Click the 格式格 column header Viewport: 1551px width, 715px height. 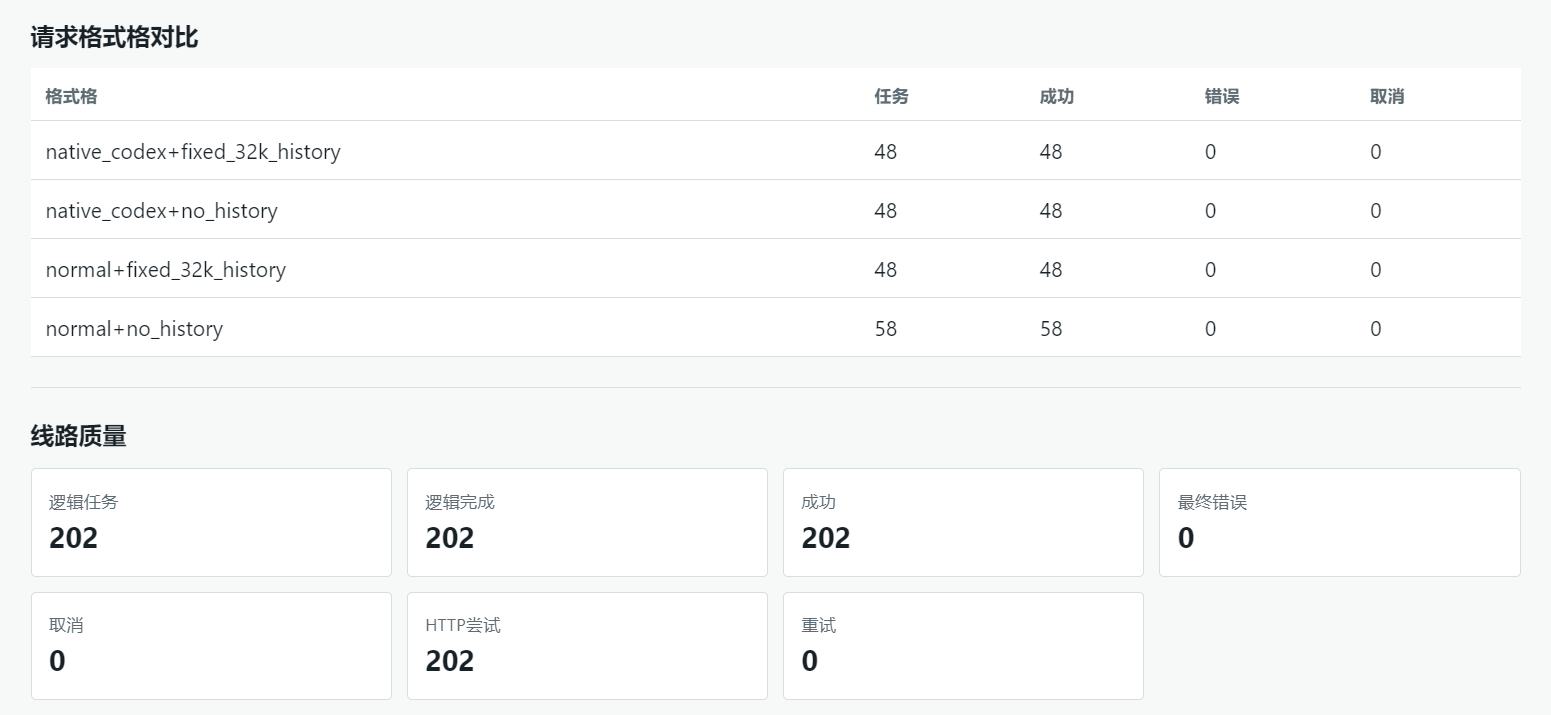pos(71,97)
